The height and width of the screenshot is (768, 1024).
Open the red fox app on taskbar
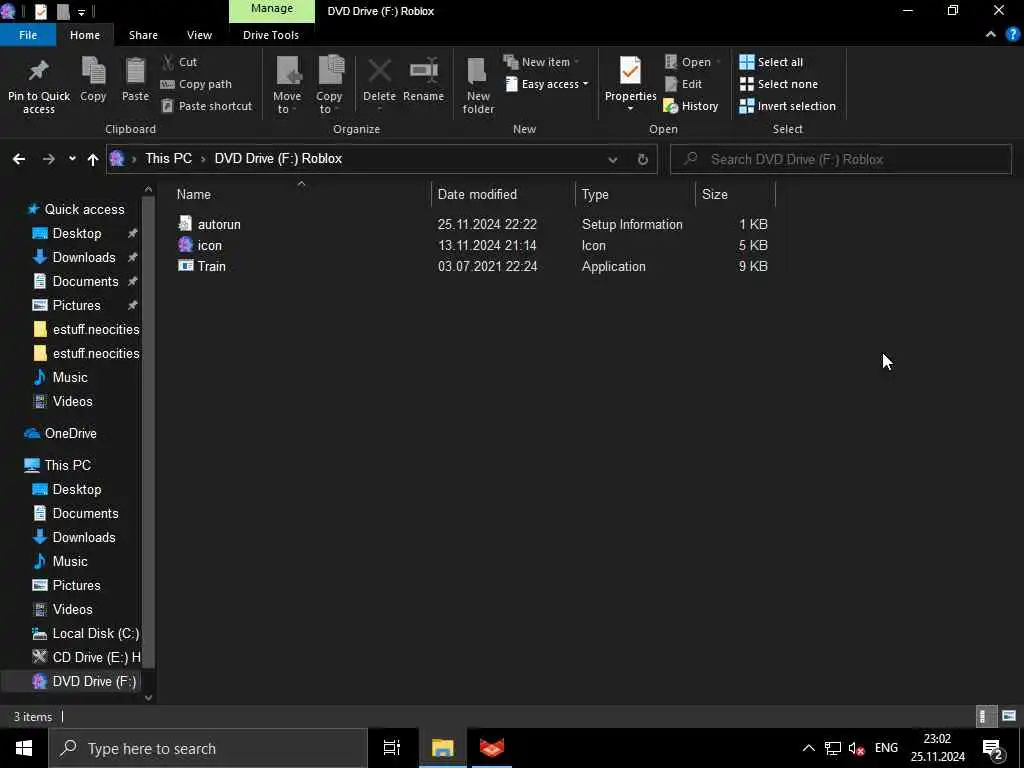(492, 748)
